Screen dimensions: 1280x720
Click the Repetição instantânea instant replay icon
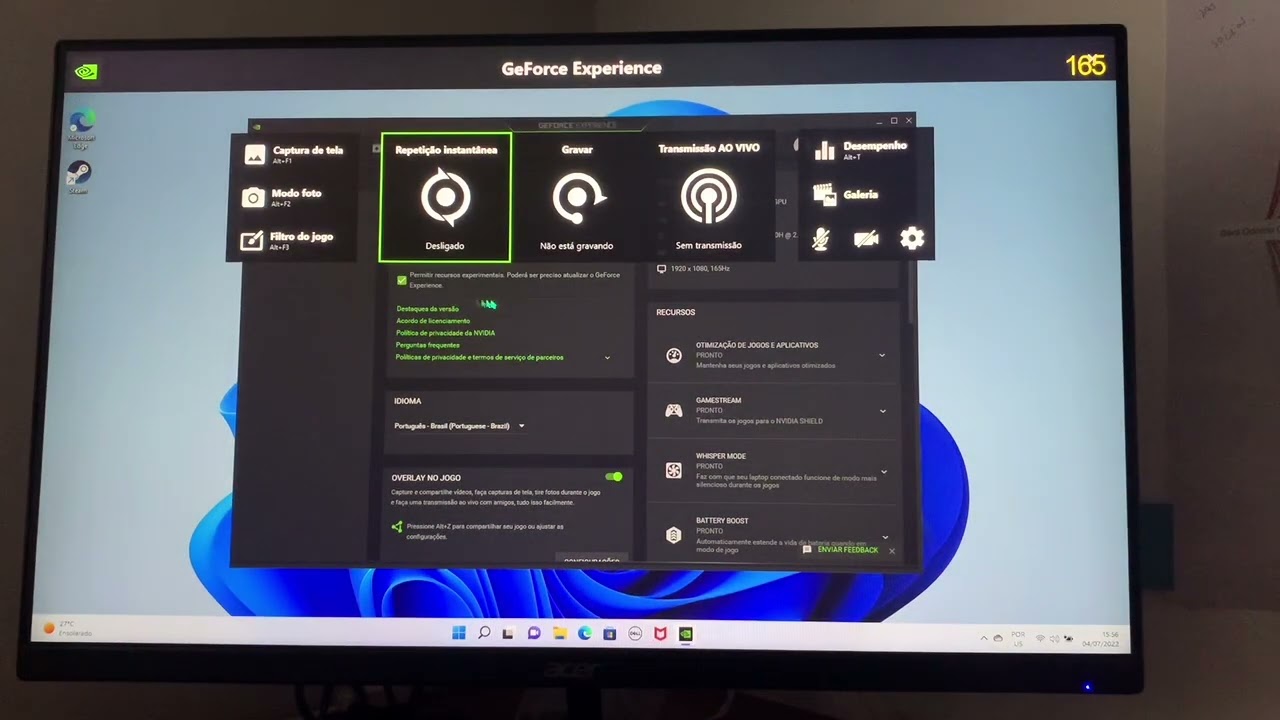(446, 197)
